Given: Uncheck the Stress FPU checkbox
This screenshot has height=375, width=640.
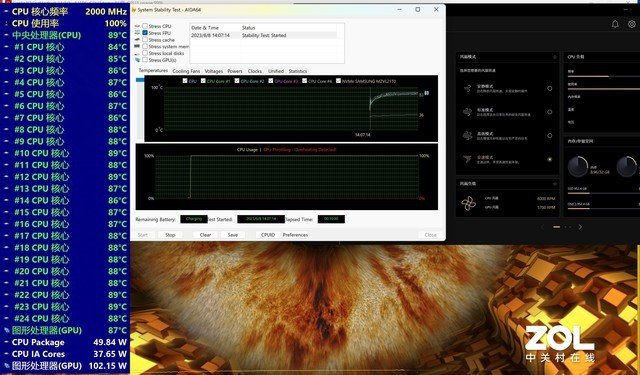Looking at the screenshot, I should click(145, 33).
